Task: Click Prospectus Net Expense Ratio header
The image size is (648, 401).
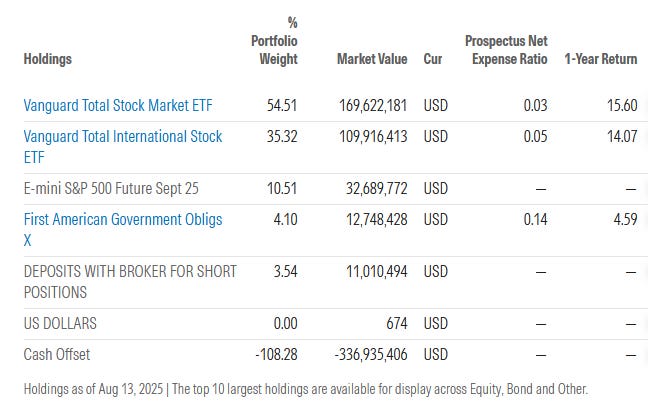Action: (x=506, y=50)
